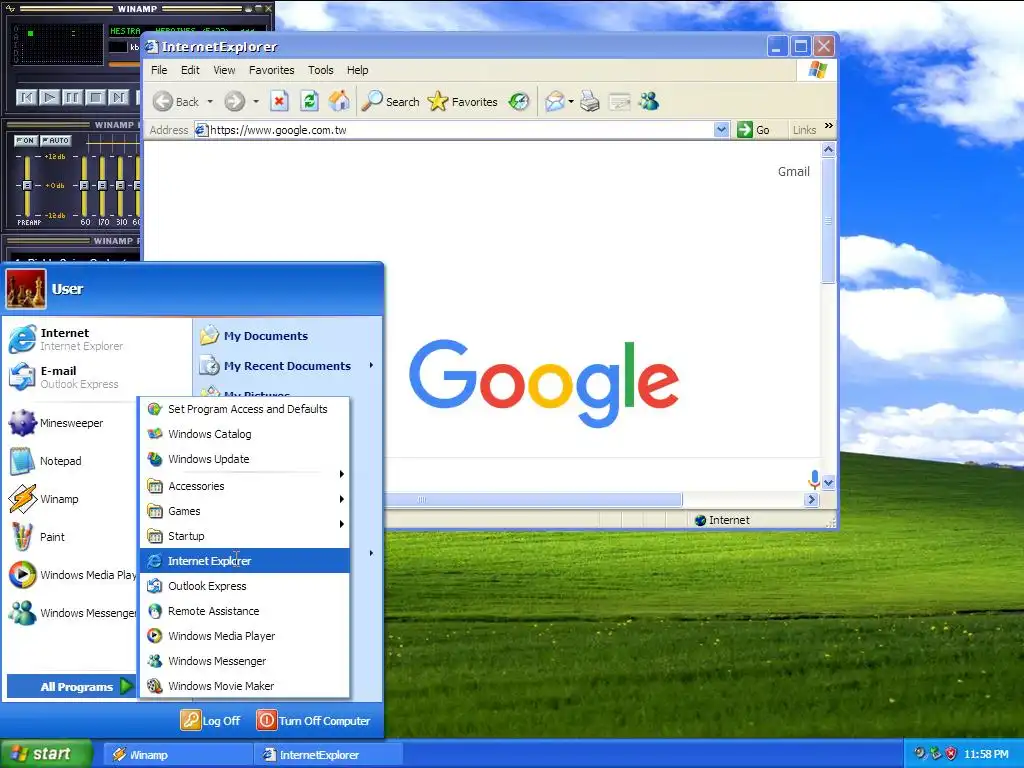Expand My Recent Documents submenu
This screenshot has height=768, width=1024.
coord(287,366)
